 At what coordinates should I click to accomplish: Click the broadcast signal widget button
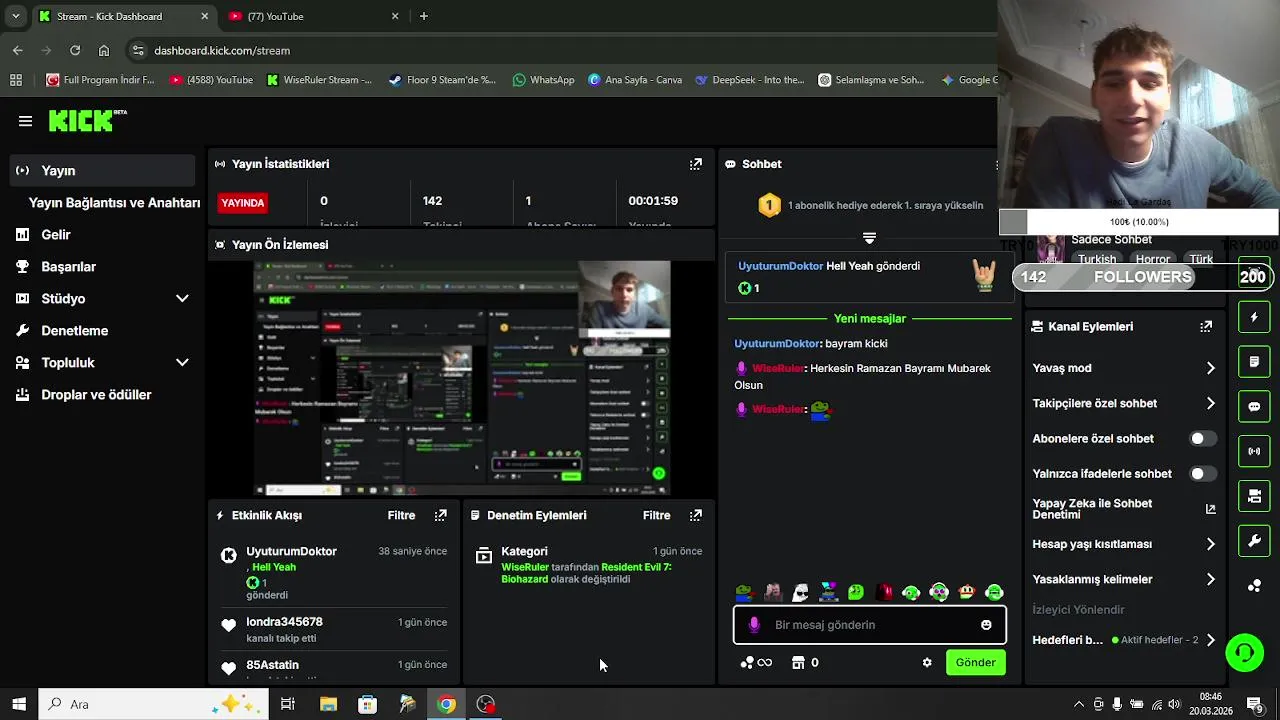[x=1254, y=451]
